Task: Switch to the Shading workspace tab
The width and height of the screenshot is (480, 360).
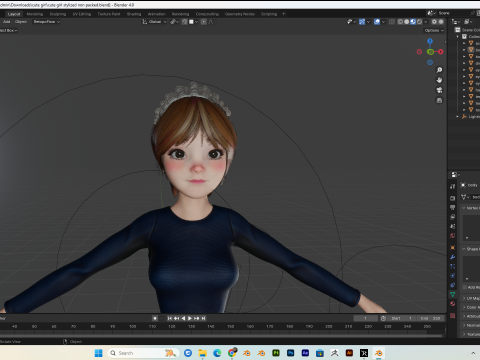Action: coord(134,14)
